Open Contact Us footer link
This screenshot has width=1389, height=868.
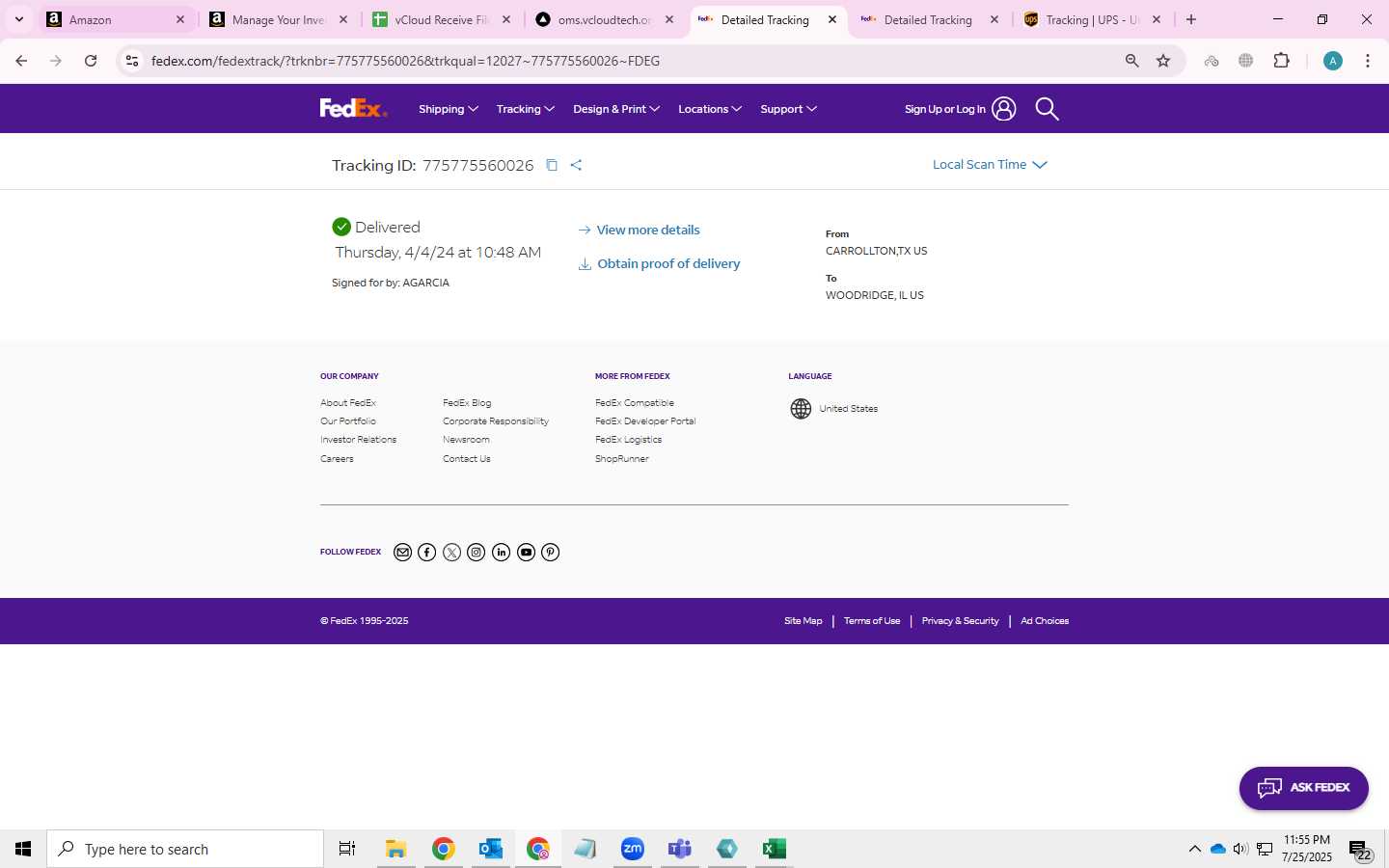click(467, 459)
